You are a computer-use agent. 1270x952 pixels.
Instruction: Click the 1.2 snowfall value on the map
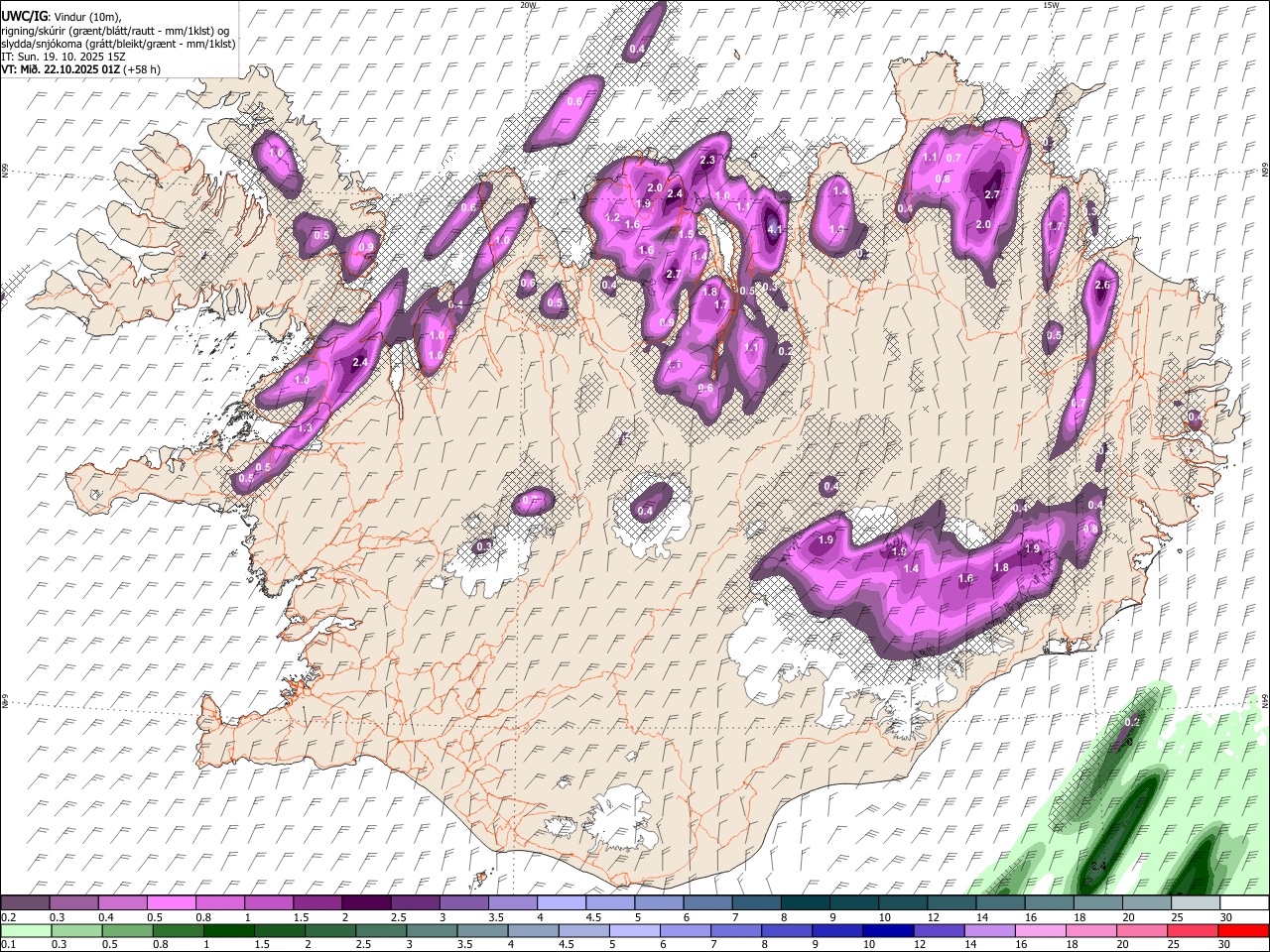pyautogui.click(x=612, y=218)
